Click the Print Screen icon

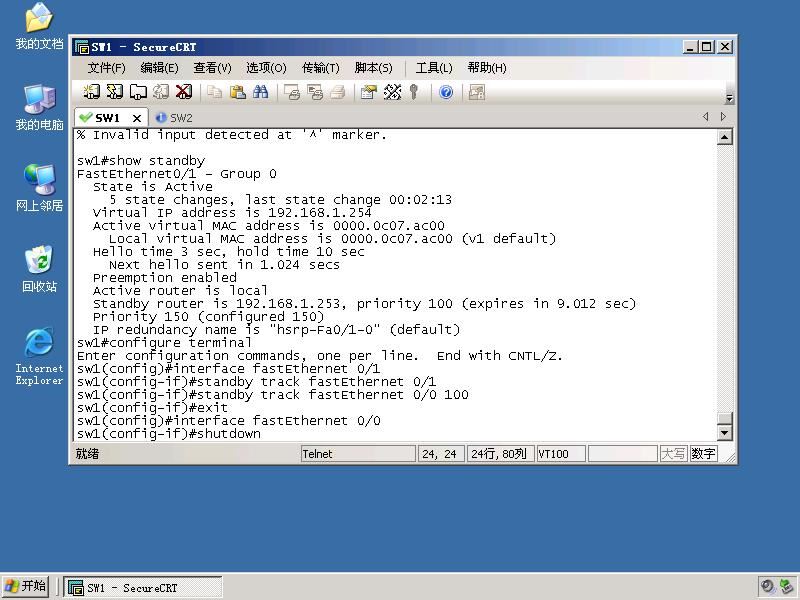click(x=292, y=92)
